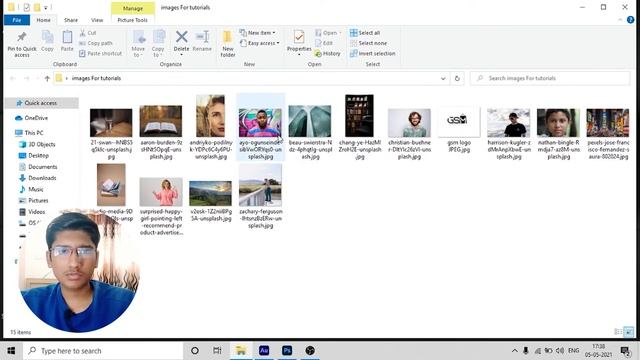Switch to large icons view
Viewport: 640px width, 360px height.
pos(629,332)
